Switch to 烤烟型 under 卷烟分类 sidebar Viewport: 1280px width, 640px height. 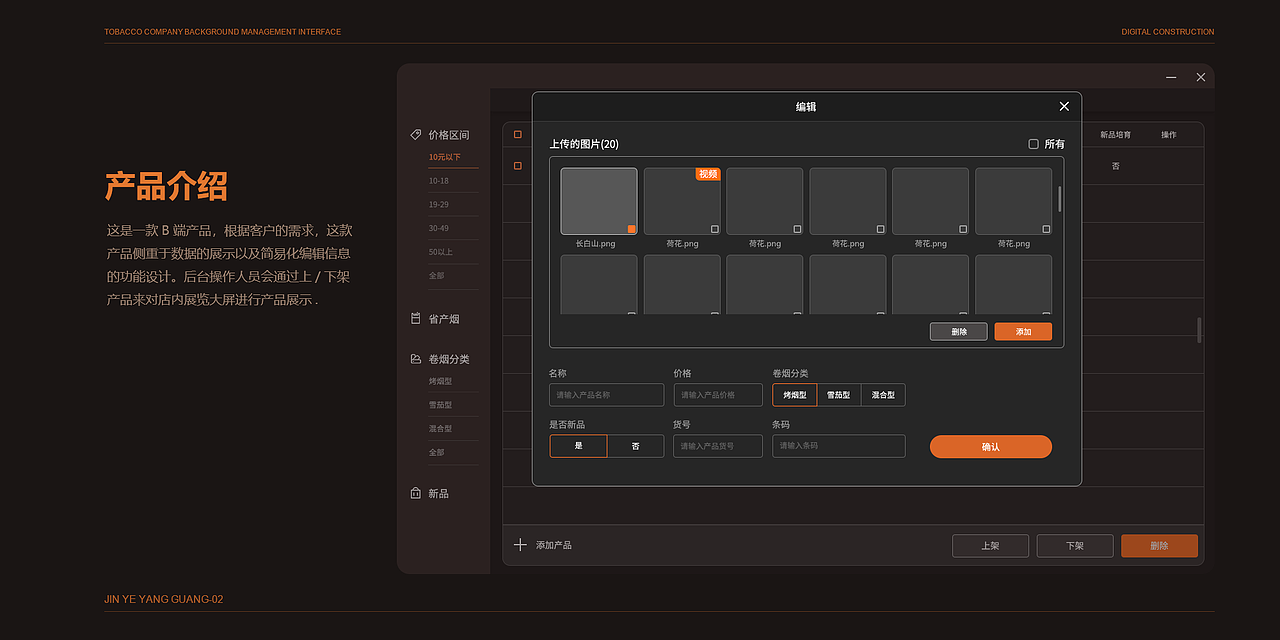point(443,381)
